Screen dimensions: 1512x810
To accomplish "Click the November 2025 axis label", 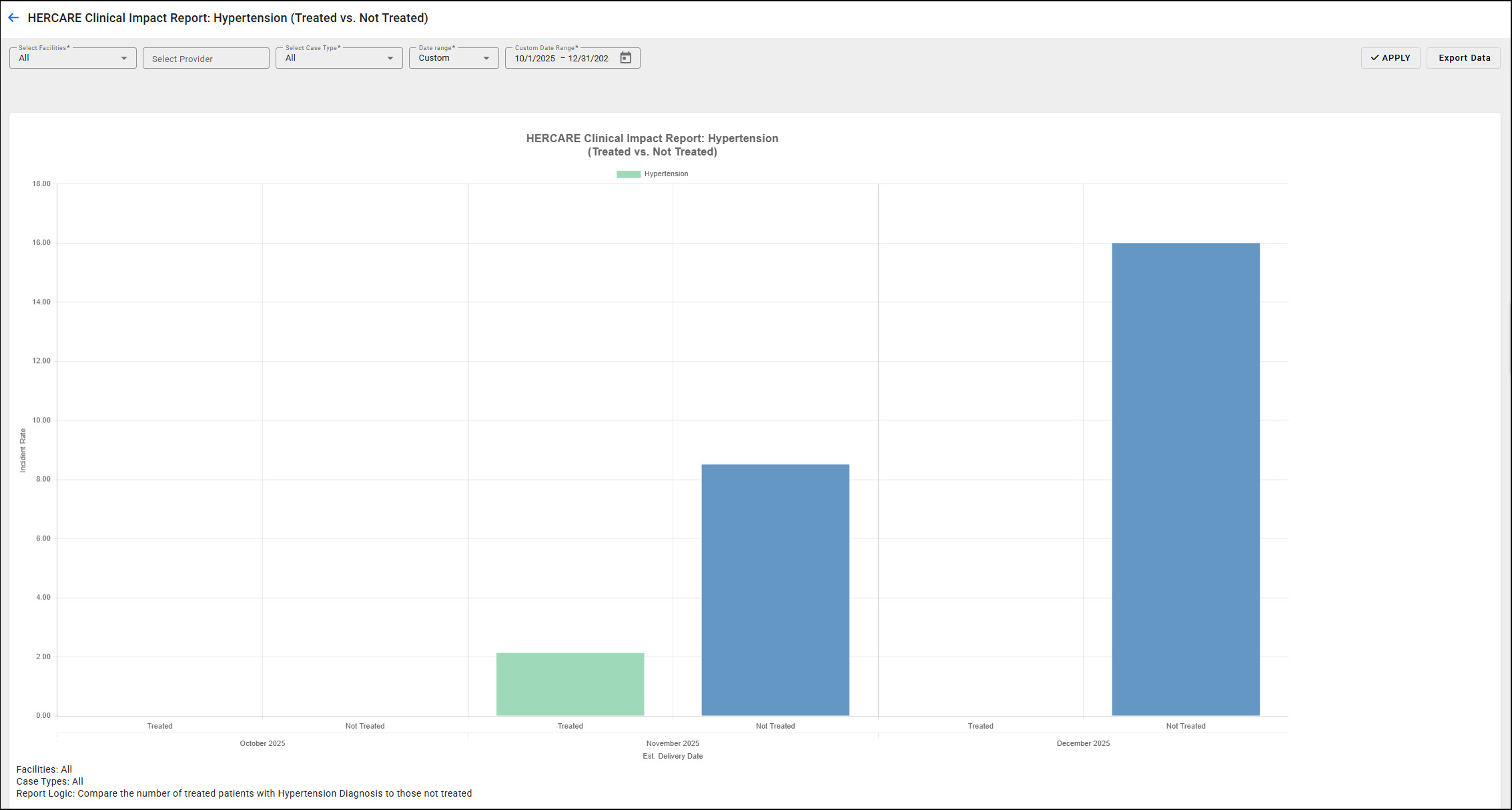I will [x=673, y=743].
